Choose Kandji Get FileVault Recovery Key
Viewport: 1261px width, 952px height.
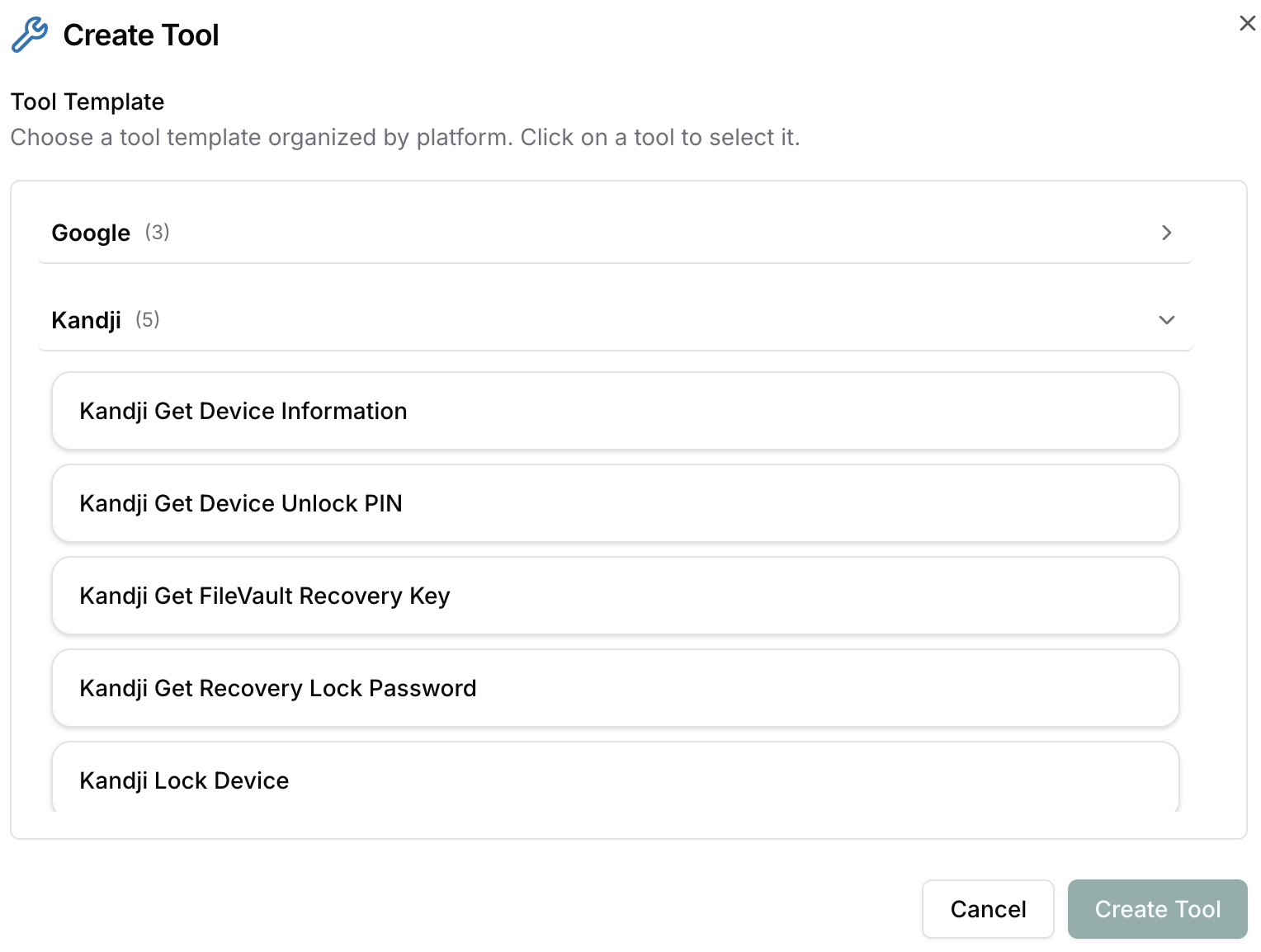point(615,596)
